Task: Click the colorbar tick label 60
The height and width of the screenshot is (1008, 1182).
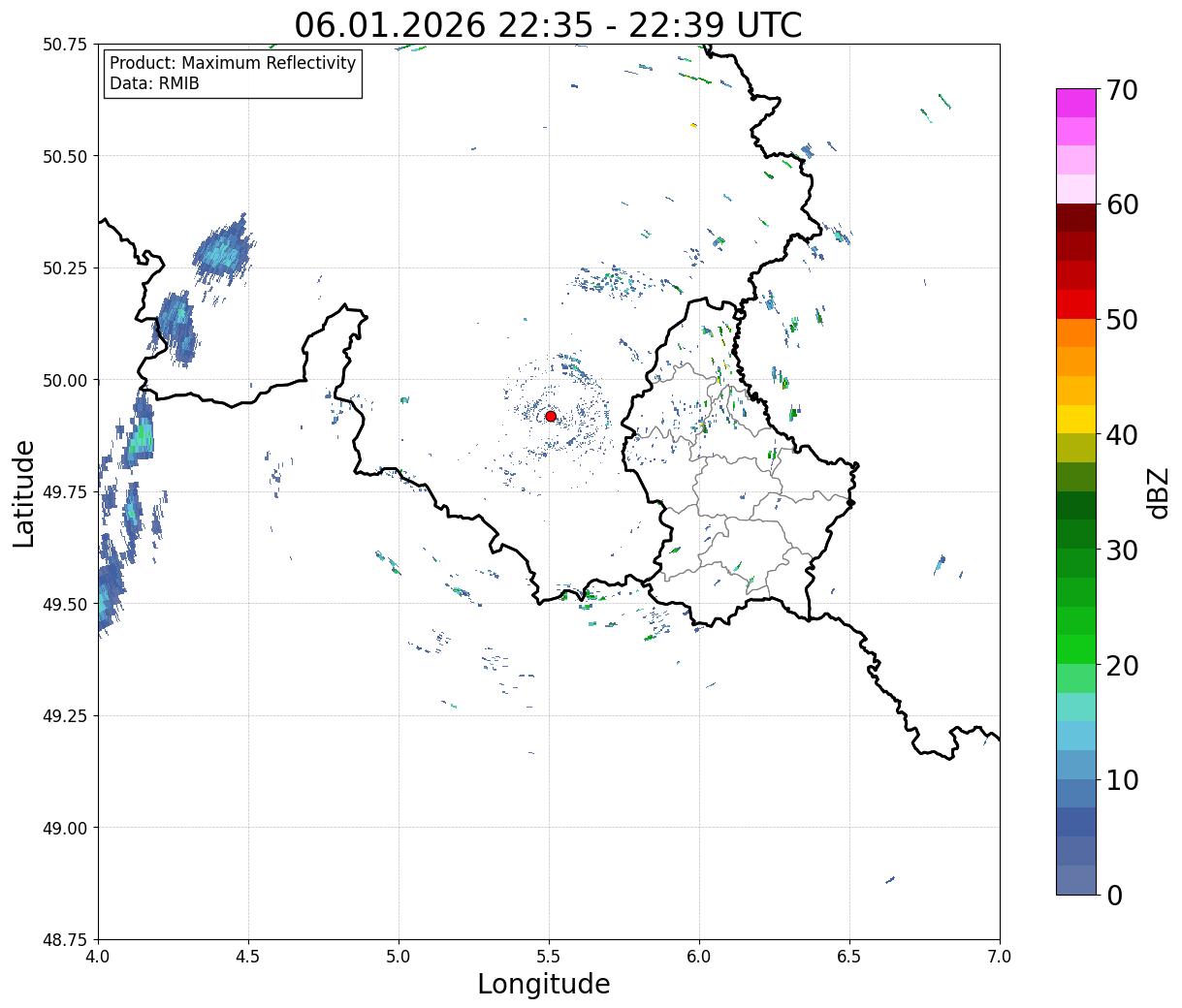Action: 1122,205
